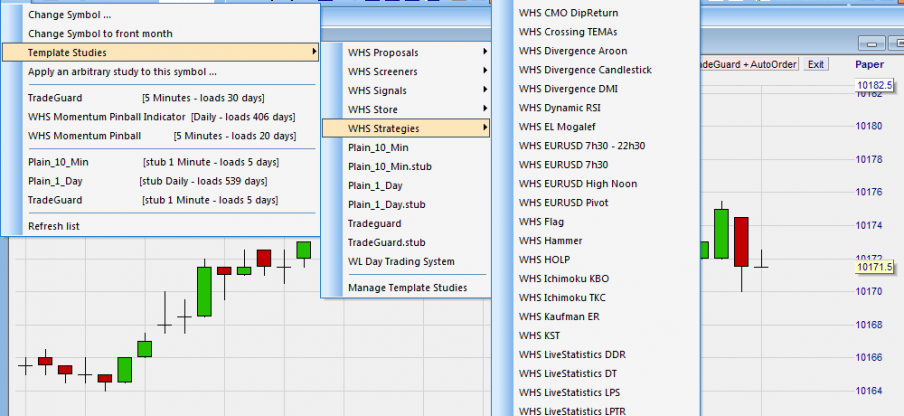Image resolution: width=904 pixels, height=416 pixels.
Task: Select the WHS Hammer strategy
Action: [596, 241]
